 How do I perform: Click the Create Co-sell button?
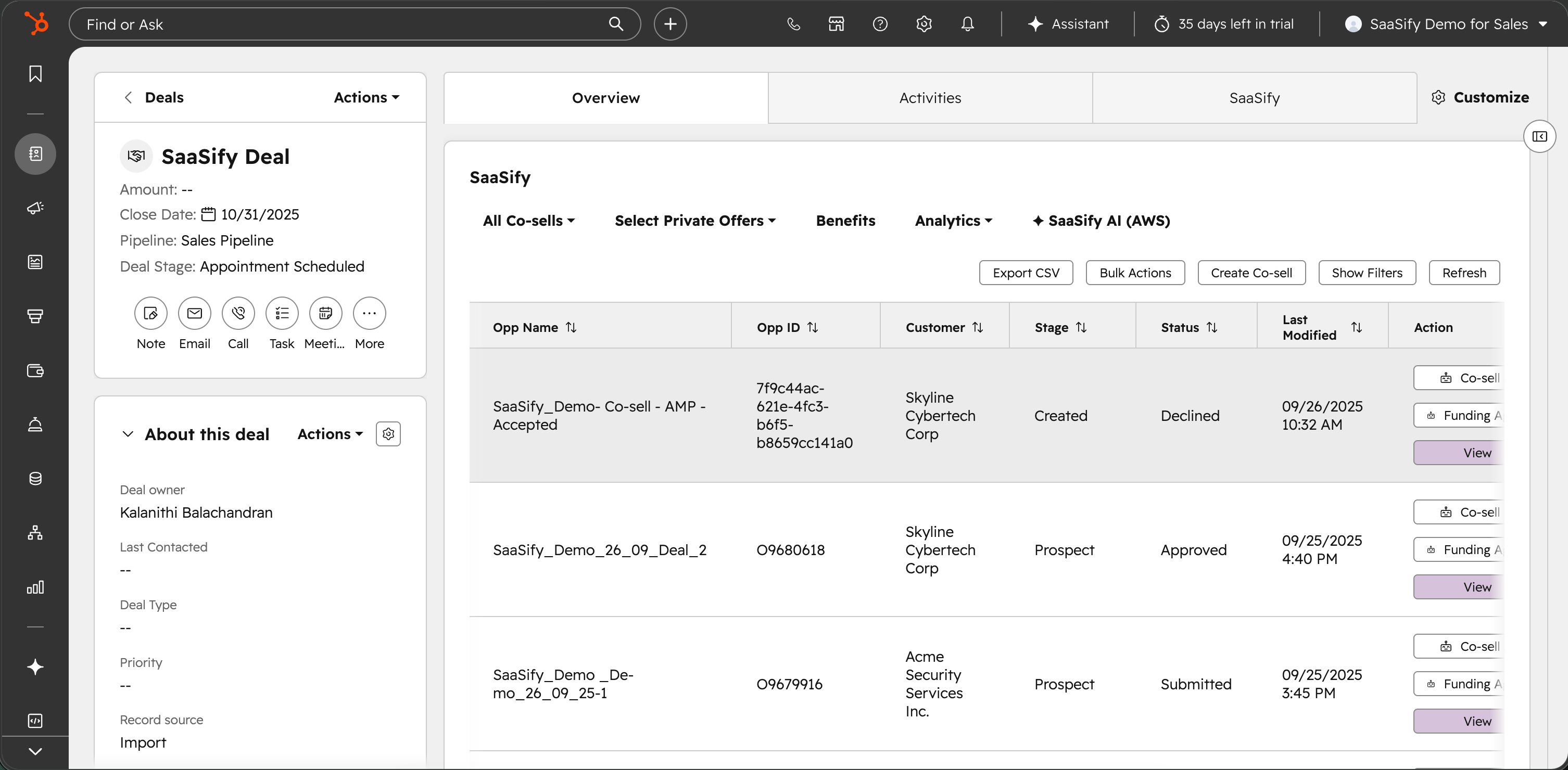click(1251, 273)
